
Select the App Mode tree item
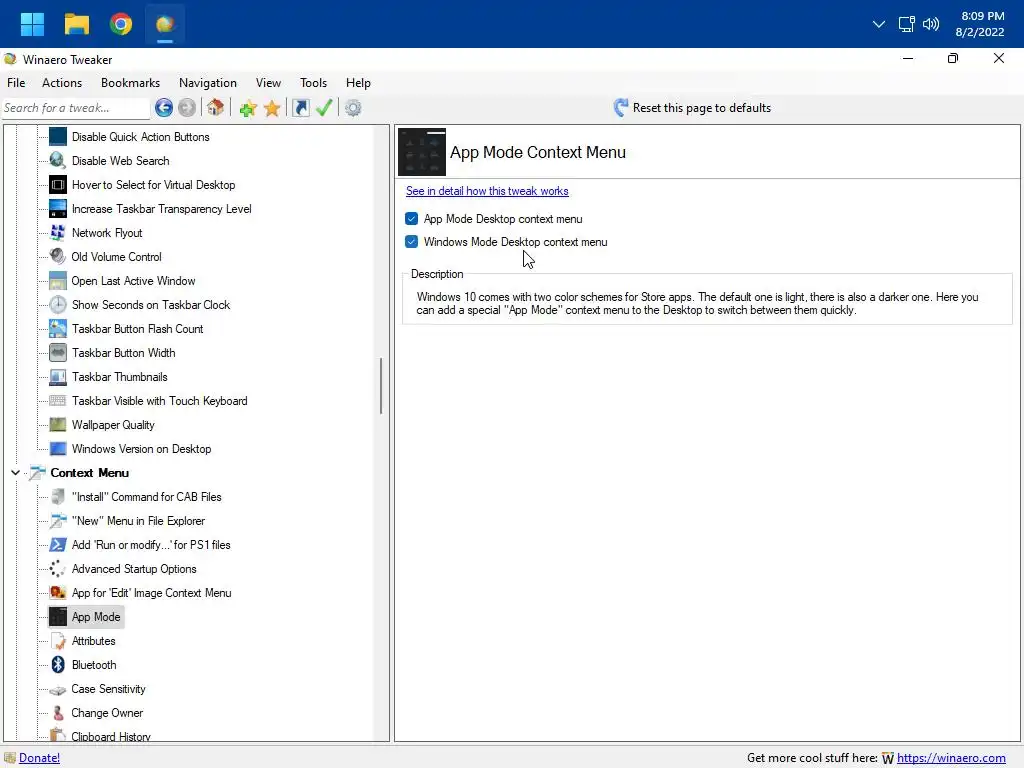tap(96, 617)
